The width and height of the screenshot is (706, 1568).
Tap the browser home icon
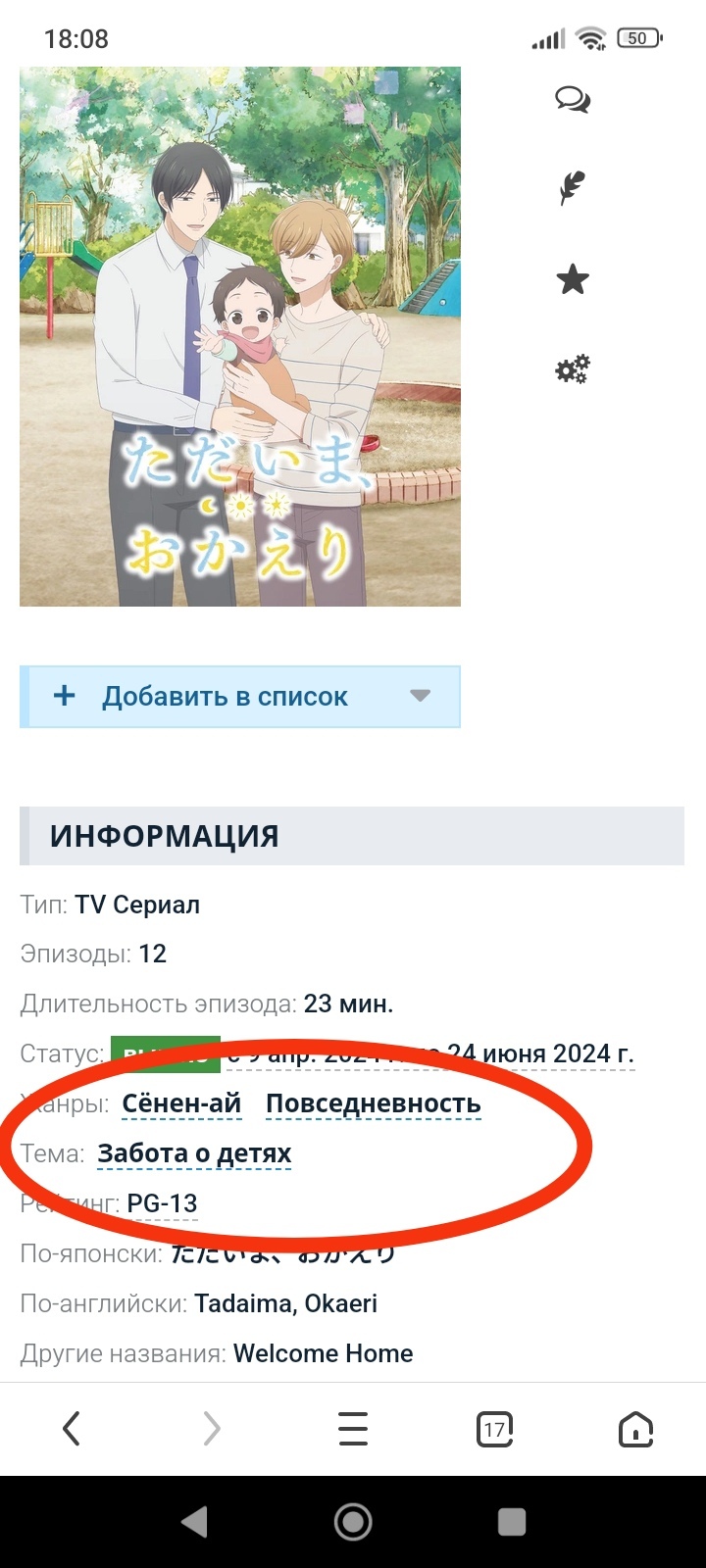click(635, 1429)
